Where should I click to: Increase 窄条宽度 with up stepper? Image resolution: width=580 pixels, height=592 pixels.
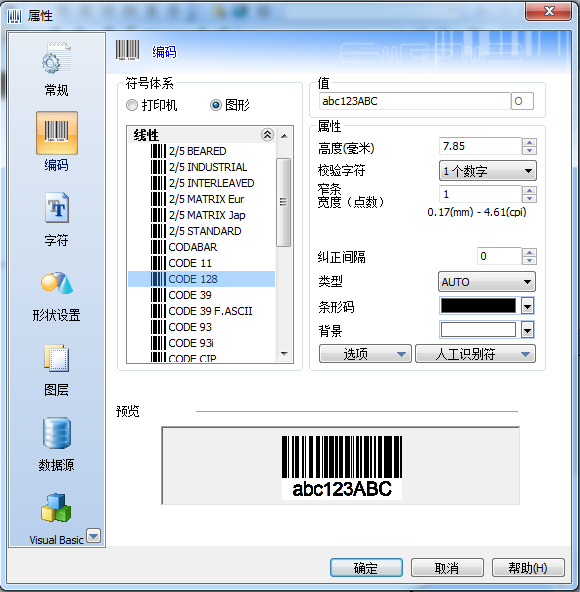pos(529,190)
